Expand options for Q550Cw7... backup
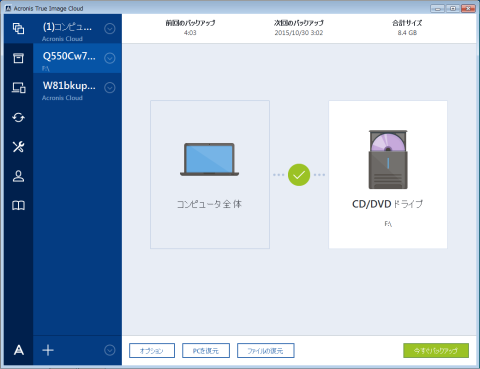 [x=110, y=58]
